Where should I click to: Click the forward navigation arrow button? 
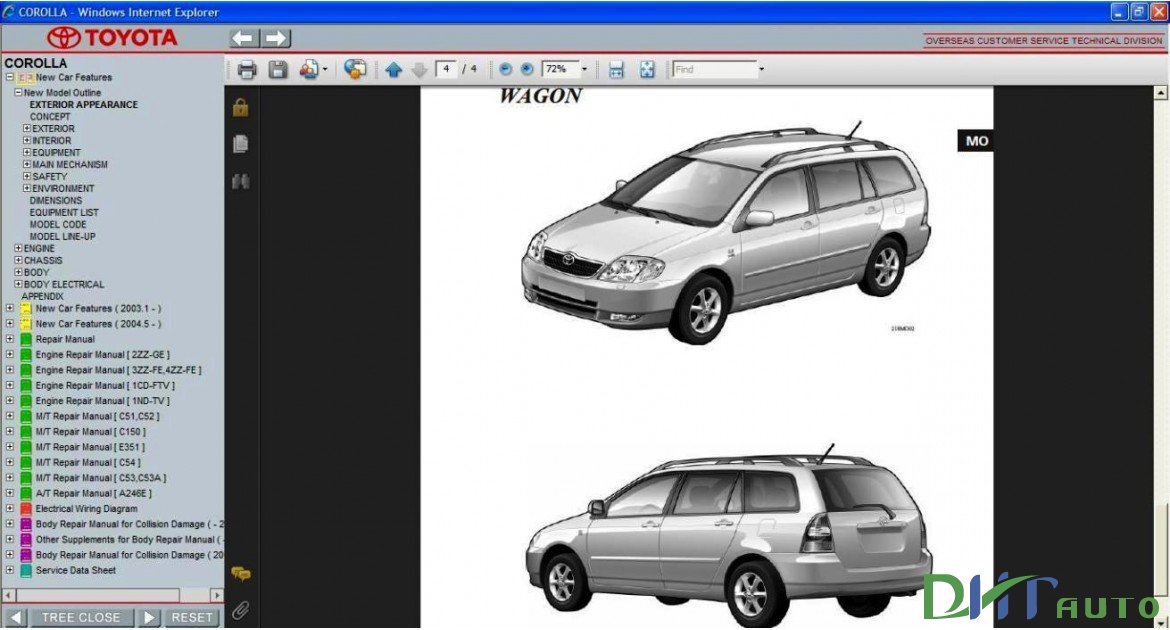tap(275, 38)
